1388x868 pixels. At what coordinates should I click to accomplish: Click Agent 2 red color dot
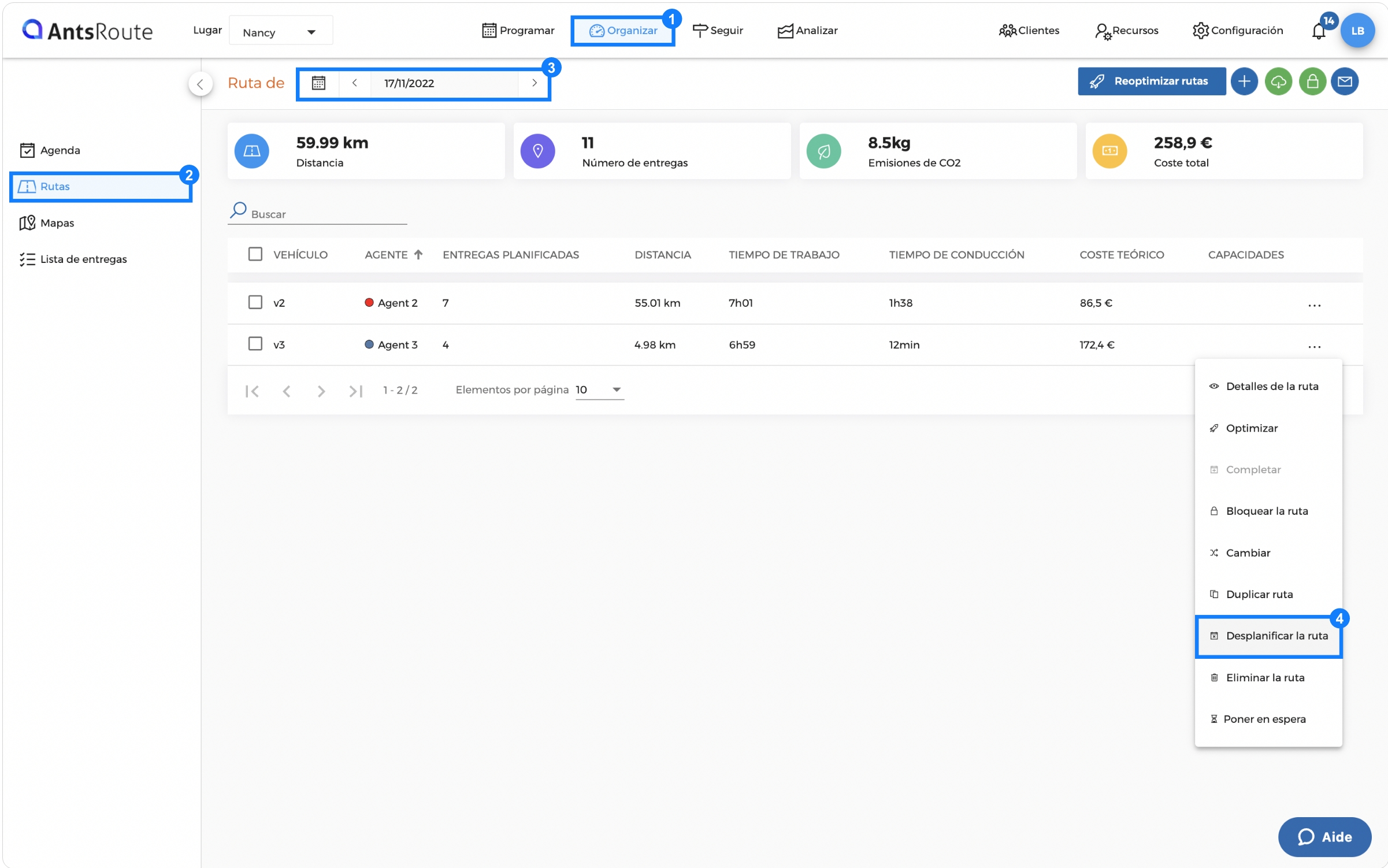(x=369, y=303)
